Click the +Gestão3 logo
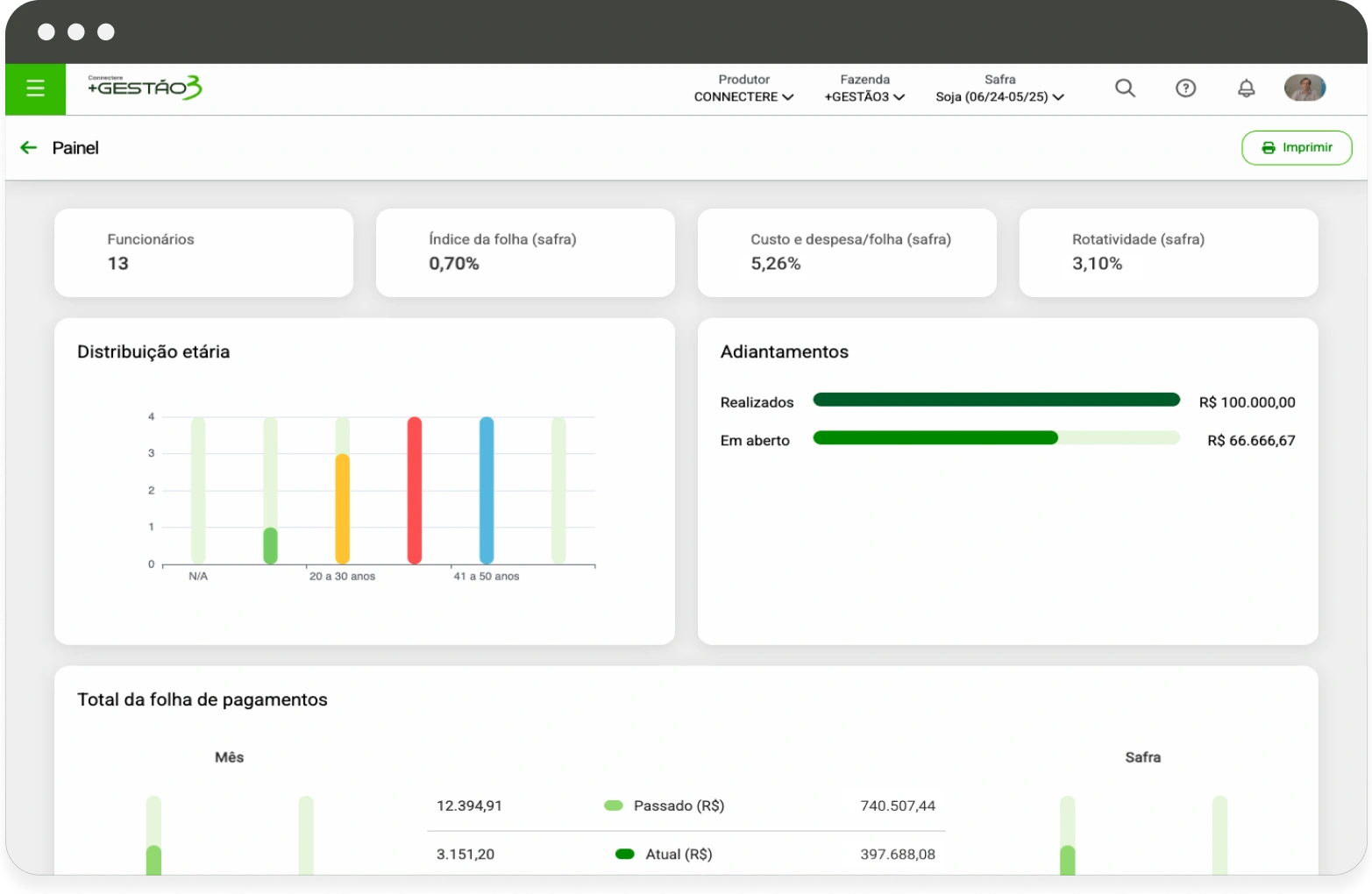 coord(146,88)
